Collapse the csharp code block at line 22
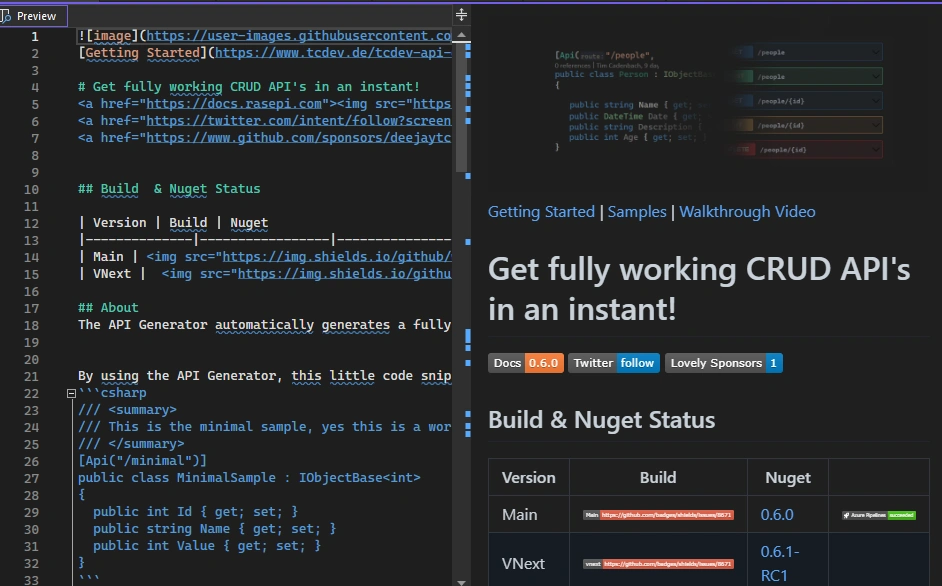Screen dimensions: 942x586 (x=71, y=393)
